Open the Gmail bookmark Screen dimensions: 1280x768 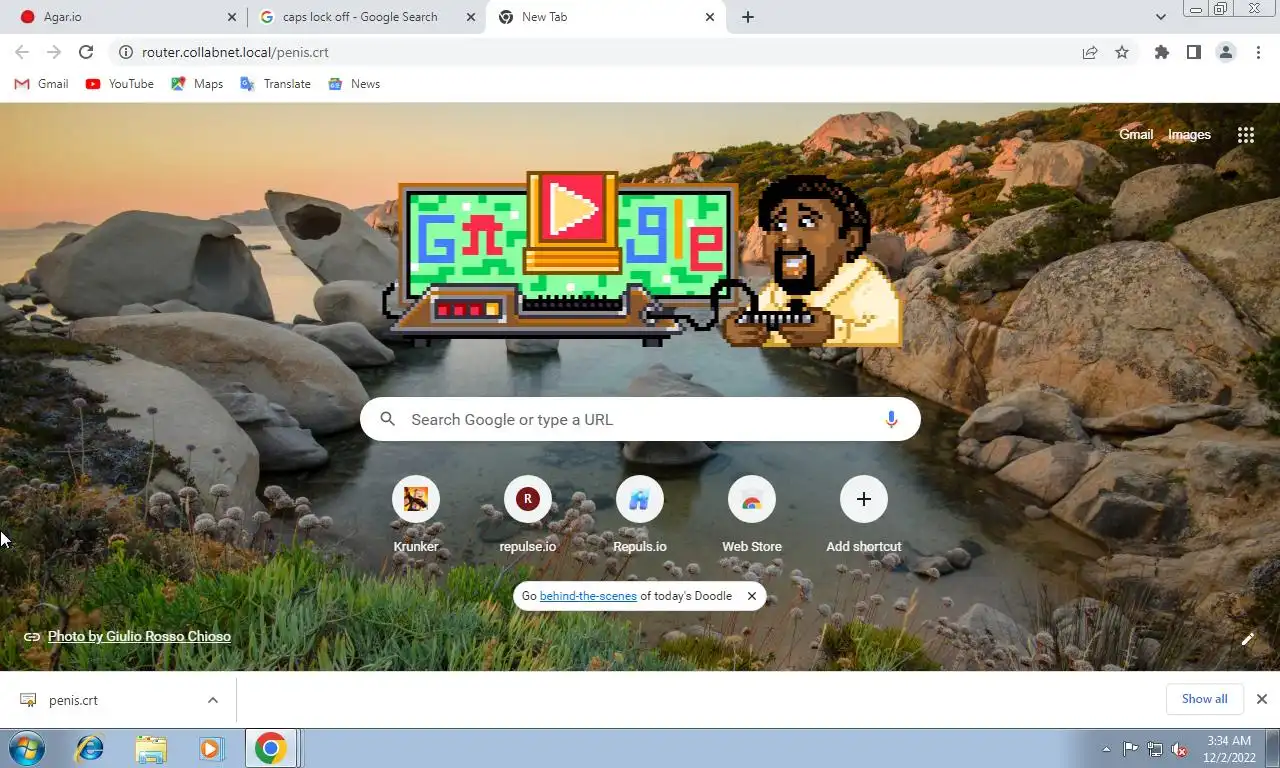[x=41, y=84]
